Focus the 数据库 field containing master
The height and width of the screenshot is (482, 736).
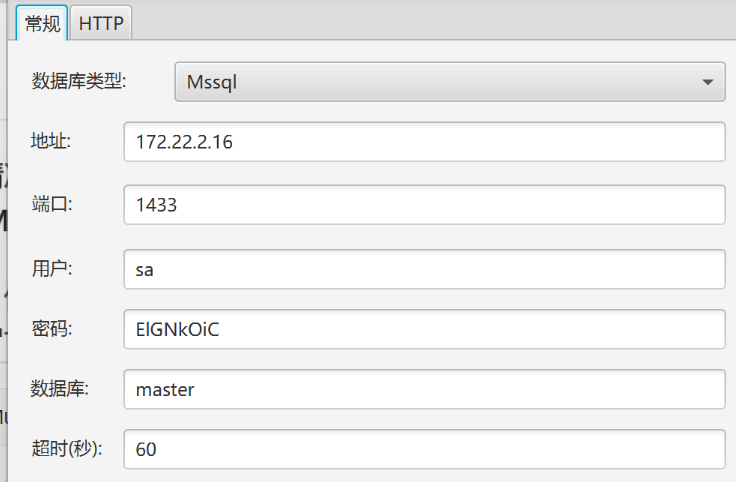point(424,389)
